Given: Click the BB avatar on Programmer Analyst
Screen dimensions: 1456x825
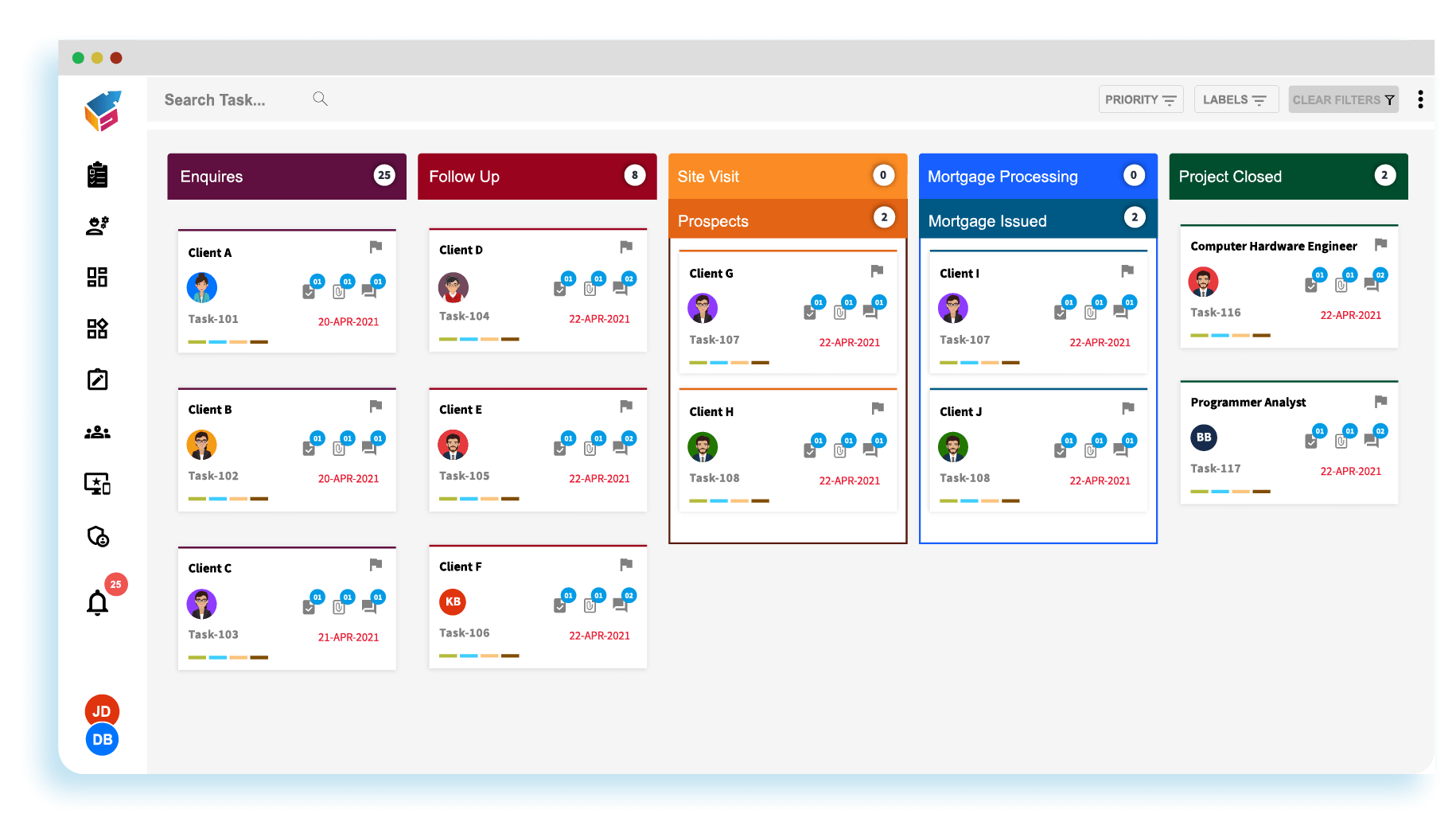Looking at the screenshot, I should pyautogui.click(x=1204, y=437).
